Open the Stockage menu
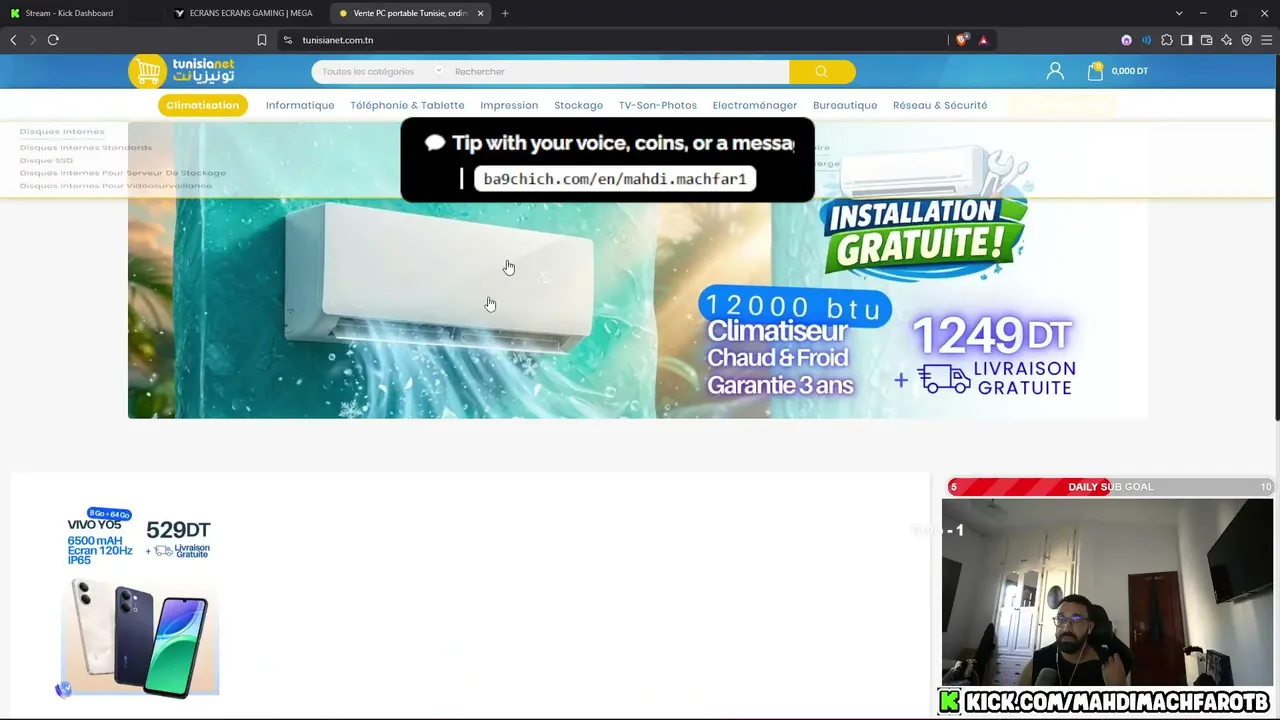 tap(578, 105)
